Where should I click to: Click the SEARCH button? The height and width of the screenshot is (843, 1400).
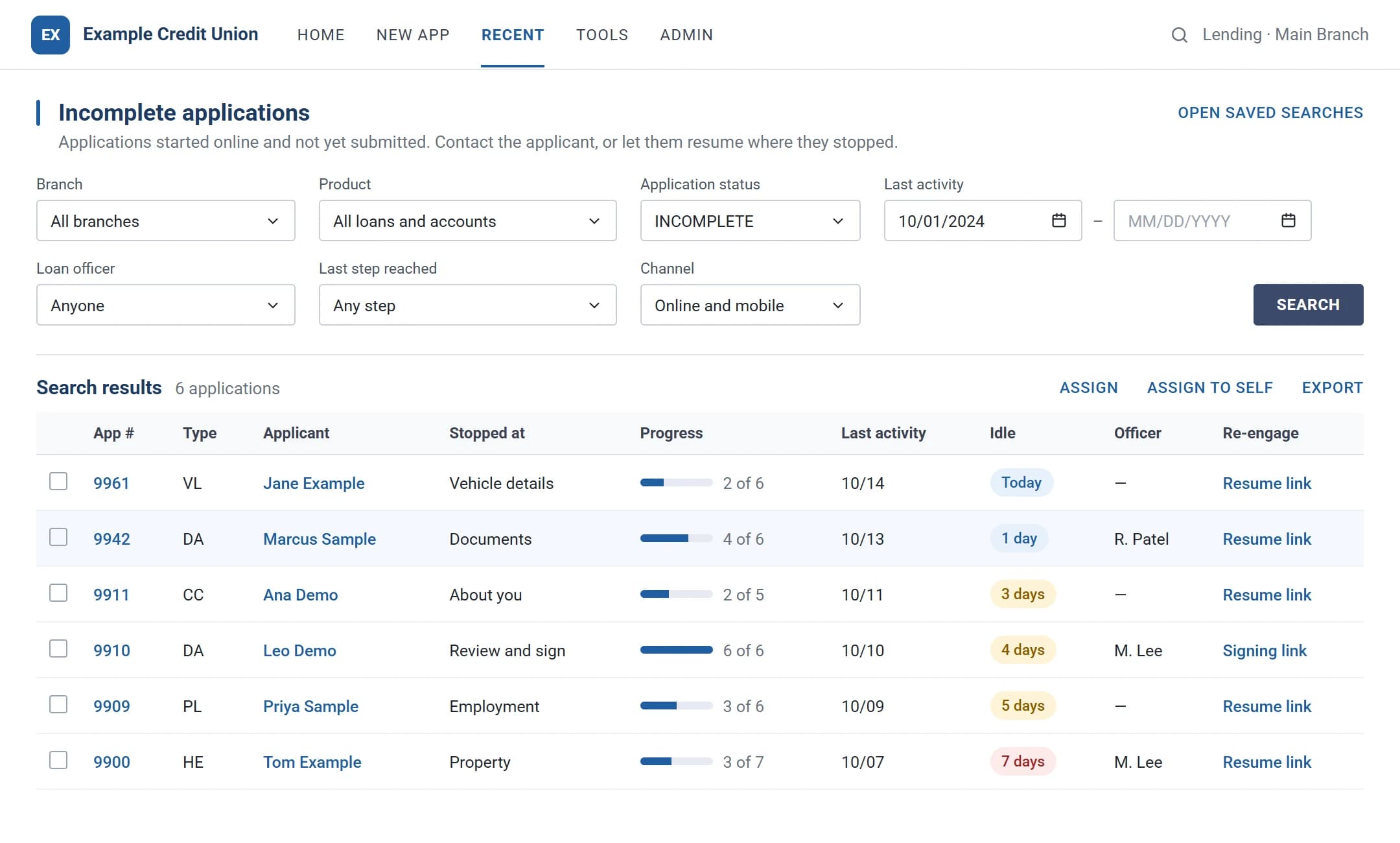(x=1308, y=305)
